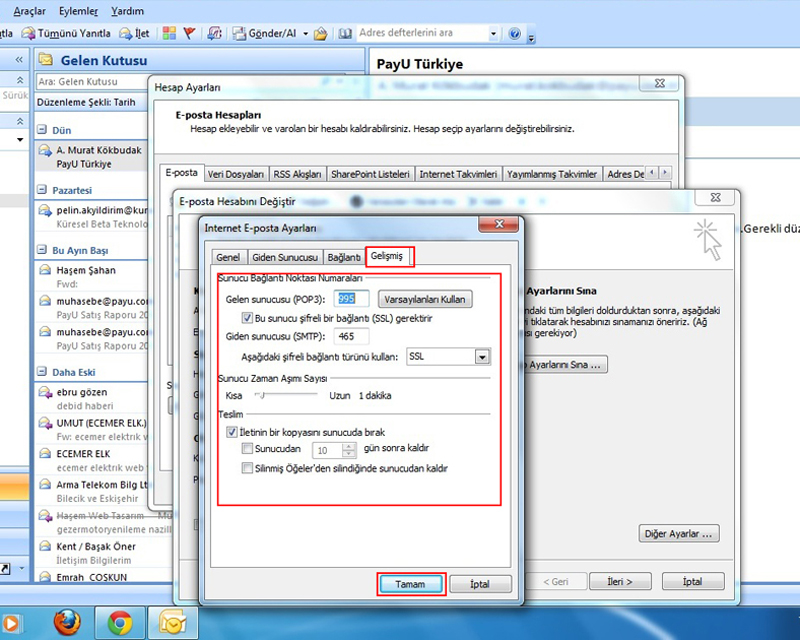This screenshot has width=800, height=640.
Task: Collapse the Dün group
Action: click(x=42, y=130)
